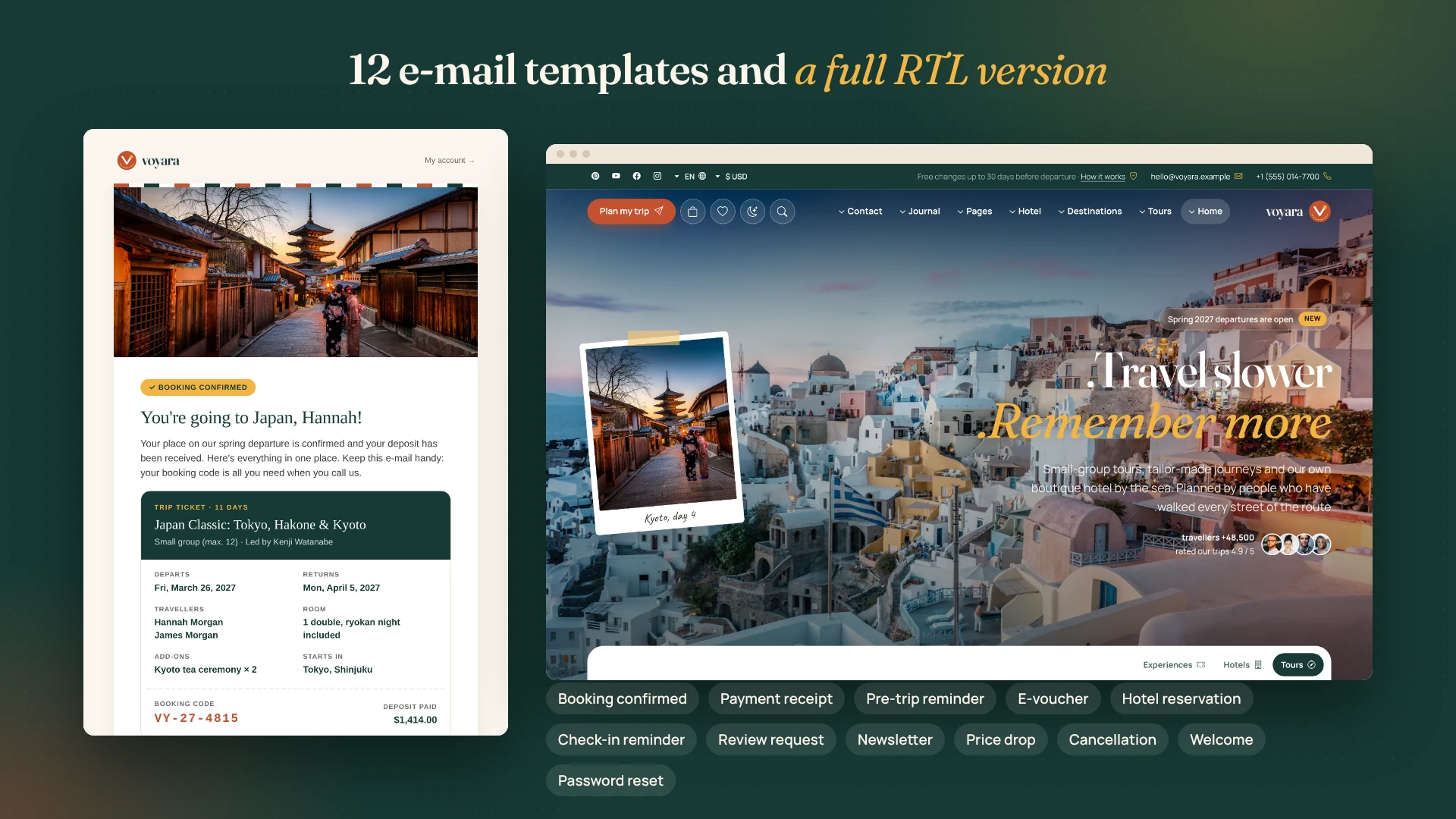
Task: Click the Check-in reminder template tag
Action: 621,739
